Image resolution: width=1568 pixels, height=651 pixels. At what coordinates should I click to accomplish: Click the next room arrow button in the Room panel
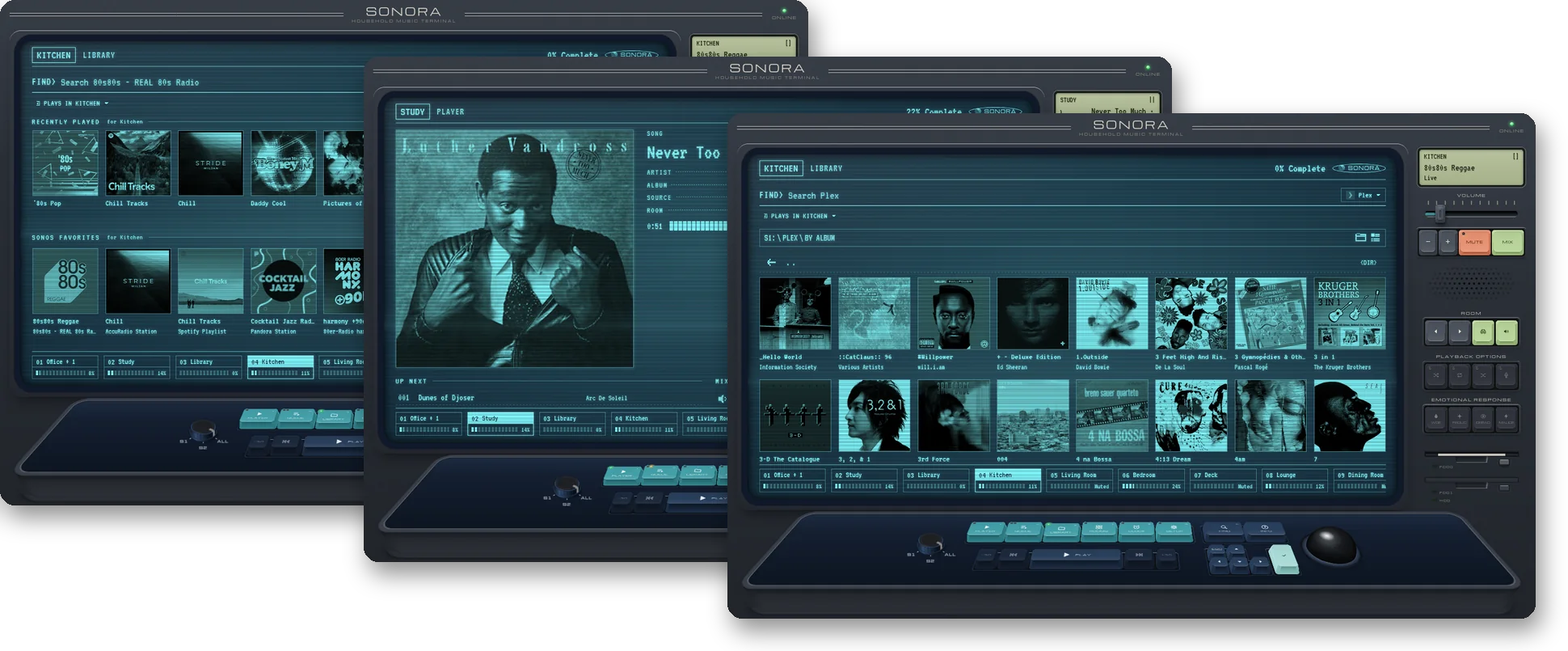tap(1460, 332)
